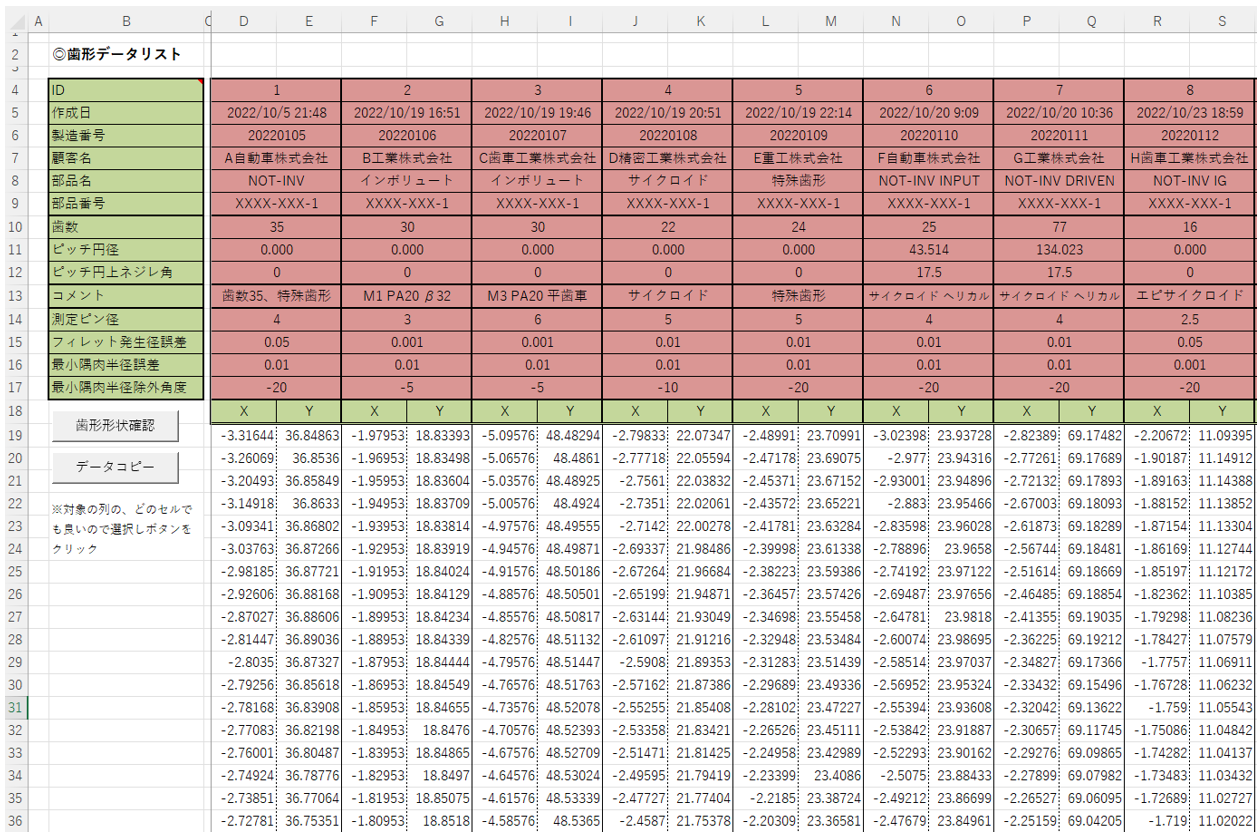Select the tooth count cell showing 77
Image resolution: width=1259 pixels, height=835 pixels.
tap(1058, 227)
